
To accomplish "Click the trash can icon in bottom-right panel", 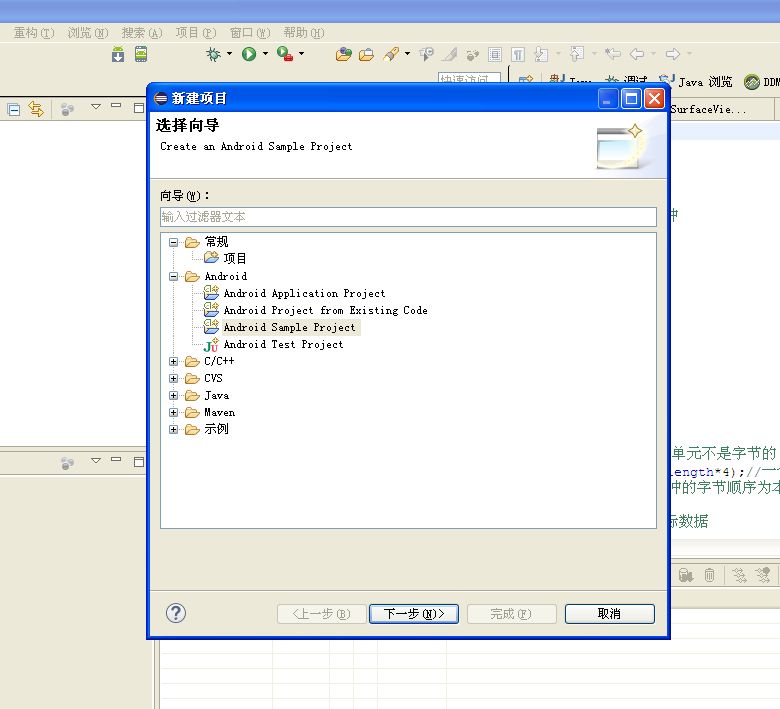I will [x=709, y=576].
